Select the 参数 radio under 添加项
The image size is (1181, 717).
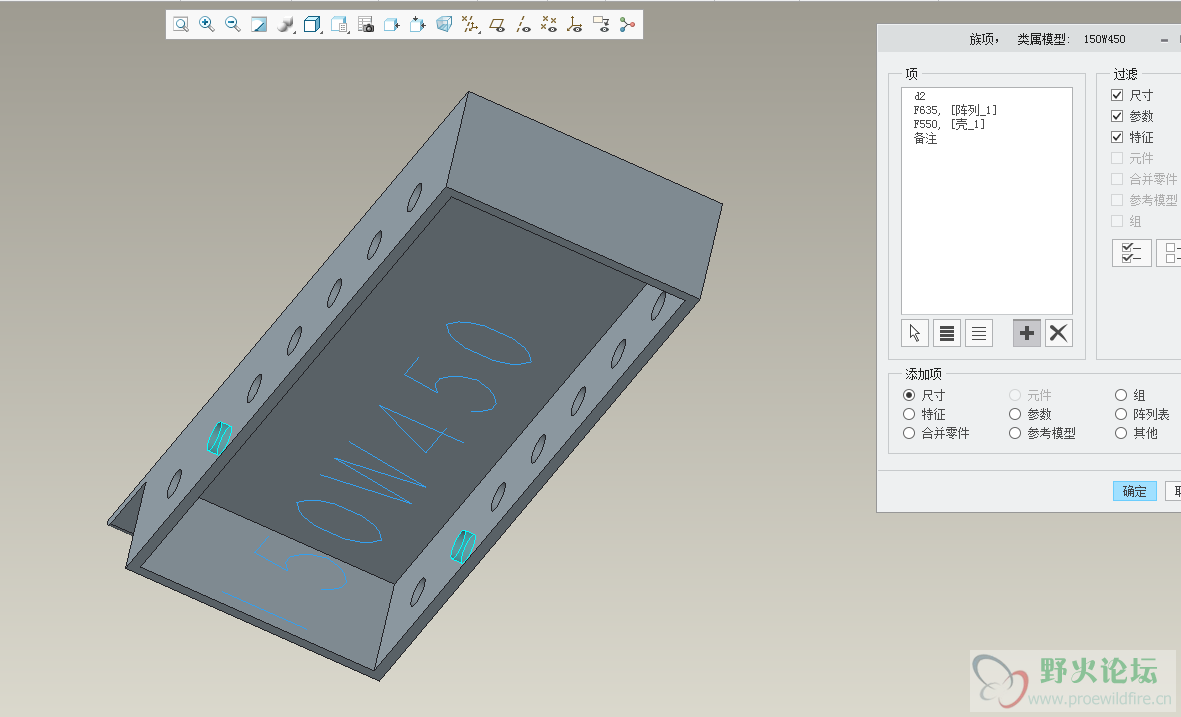(x=1015, y=414)
